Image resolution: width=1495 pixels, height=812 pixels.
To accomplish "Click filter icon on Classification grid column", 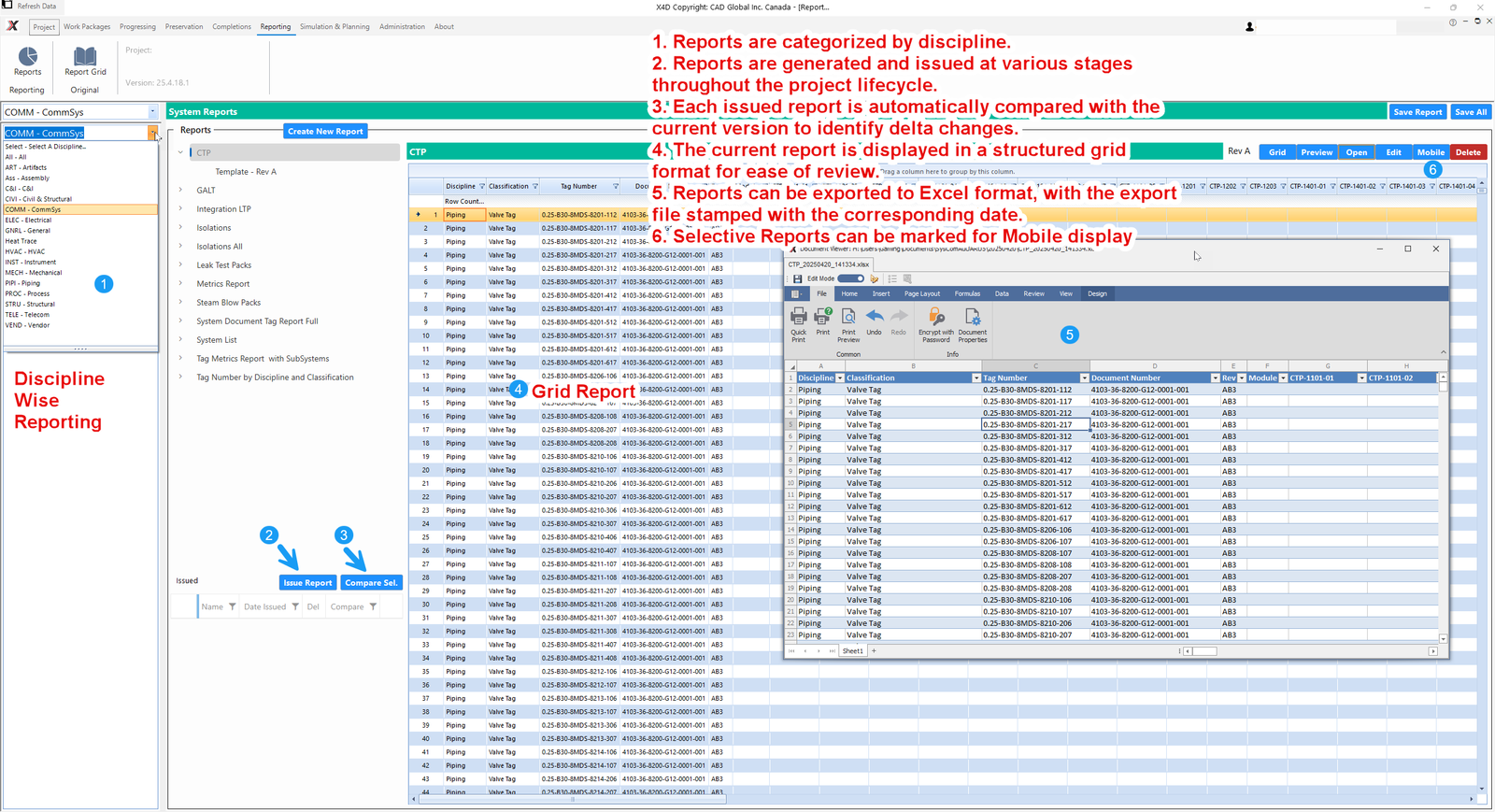I will coord(535,186).
